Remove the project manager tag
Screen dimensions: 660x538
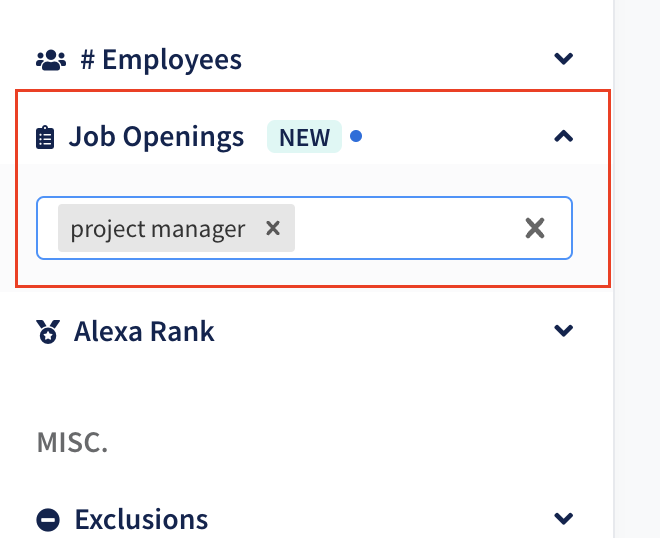click(x=273, y=228)
